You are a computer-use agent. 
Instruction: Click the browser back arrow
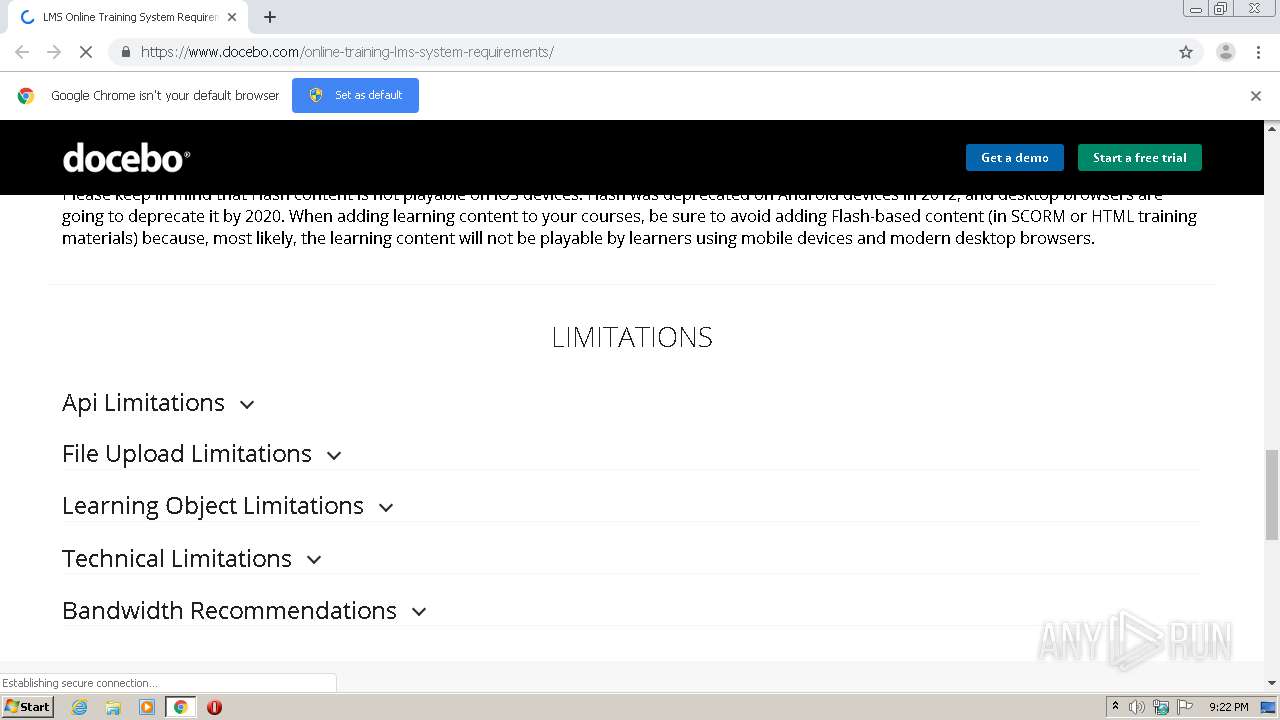[22, 52]
